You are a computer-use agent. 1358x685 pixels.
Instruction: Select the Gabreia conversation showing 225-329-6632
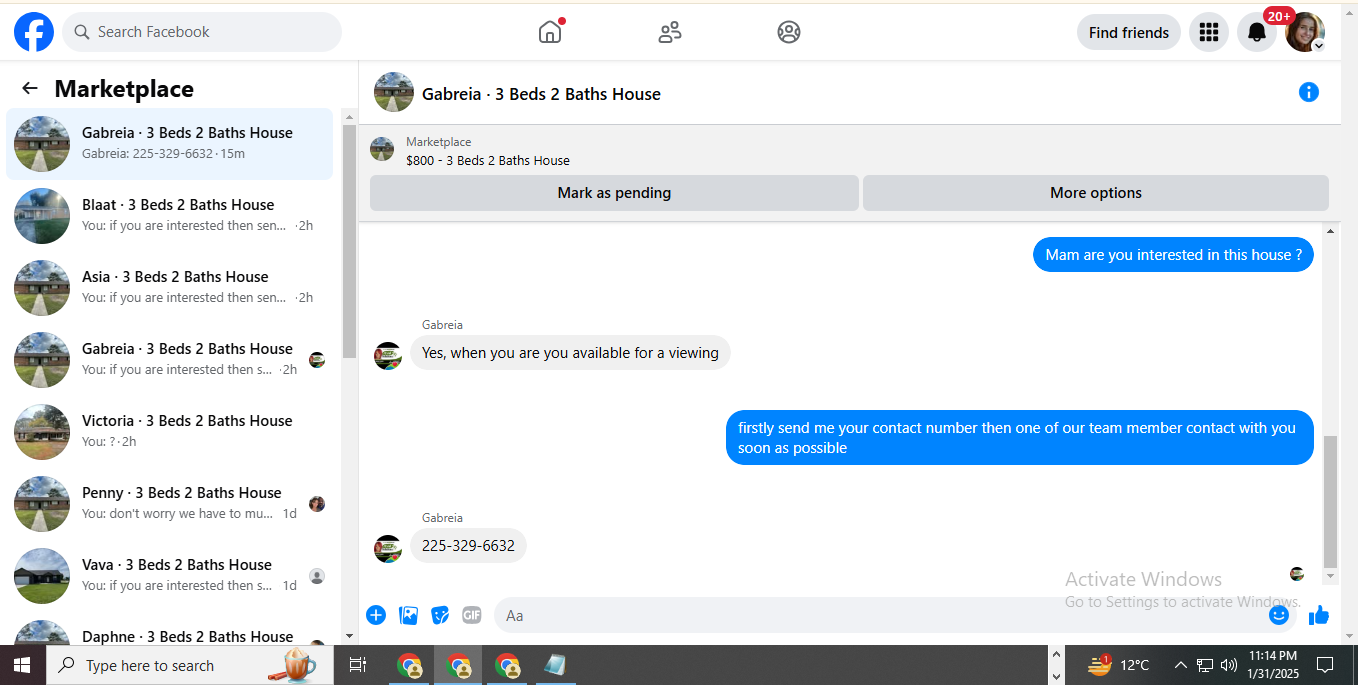point(170,144)
